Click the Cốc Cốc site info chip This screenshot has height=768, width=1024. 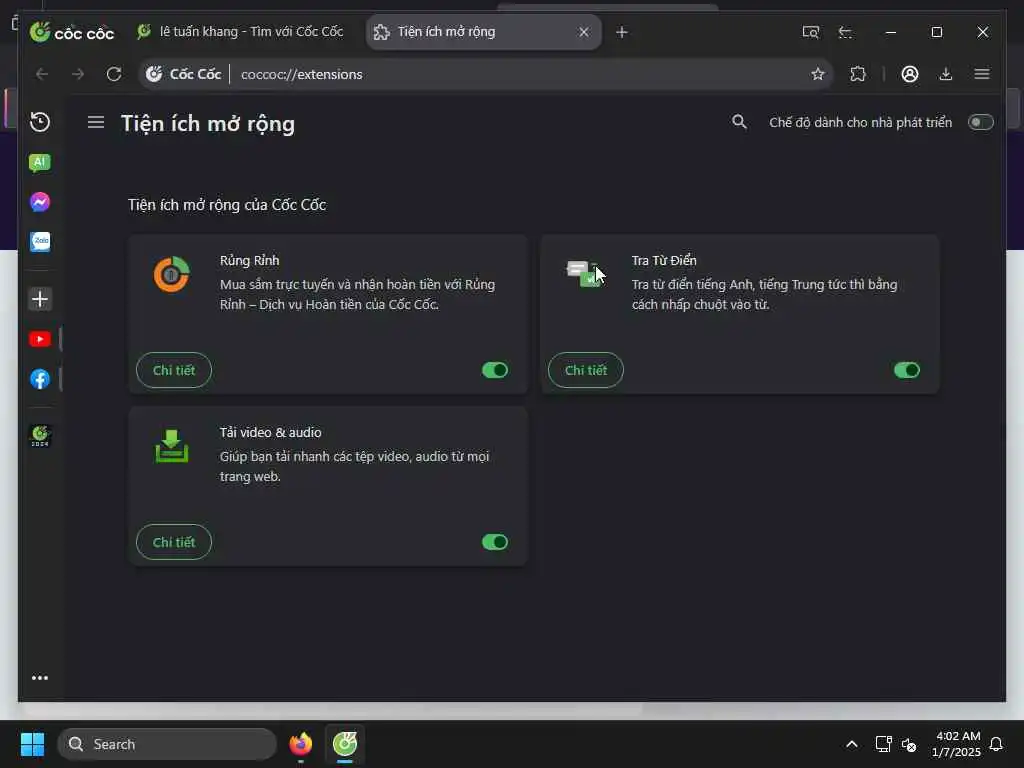click(x=184, y=74)
